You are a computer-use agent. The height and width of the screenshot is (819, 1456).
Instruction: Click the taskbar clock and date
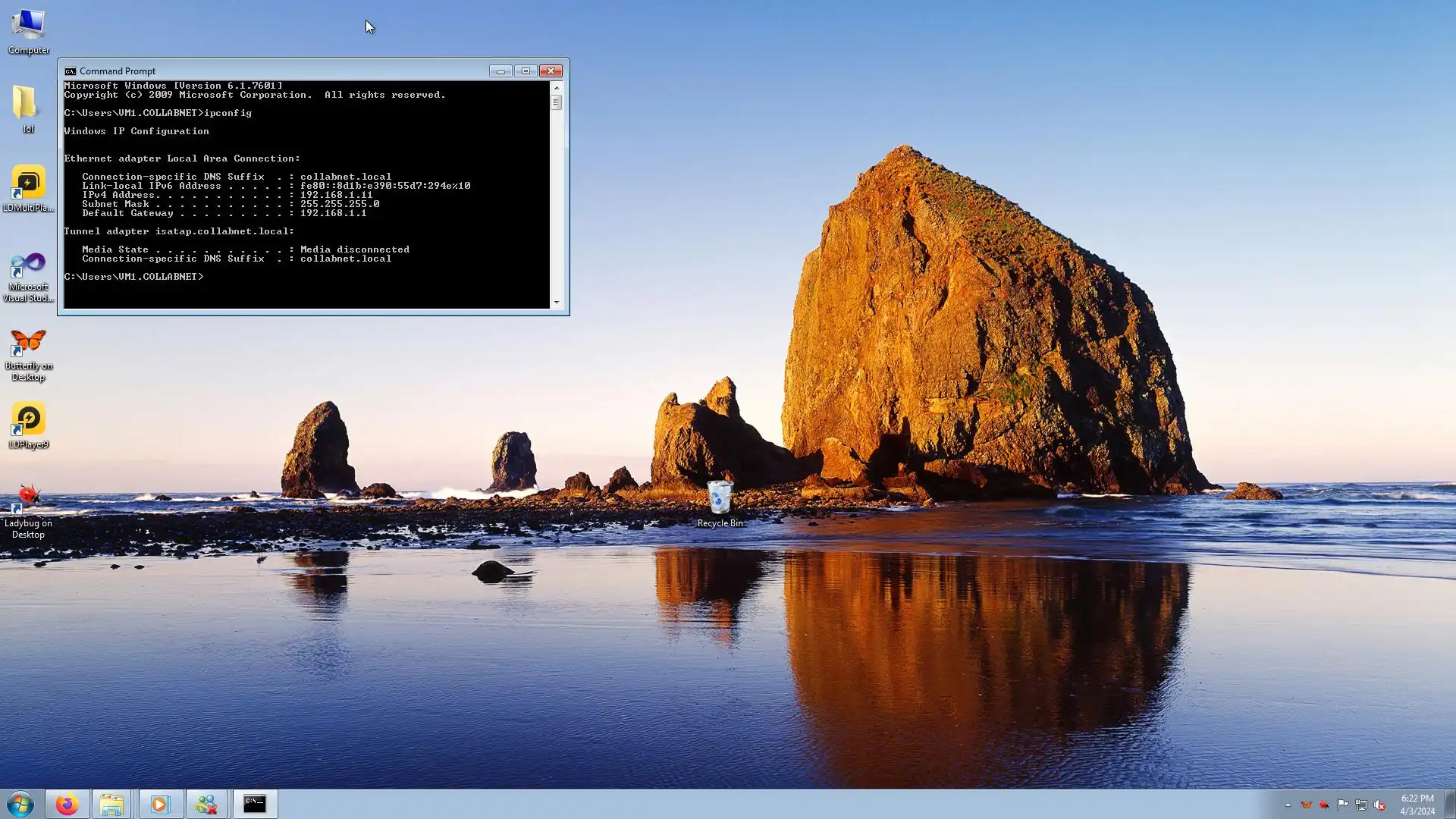pyautogui.click(x=1417, y=804)
